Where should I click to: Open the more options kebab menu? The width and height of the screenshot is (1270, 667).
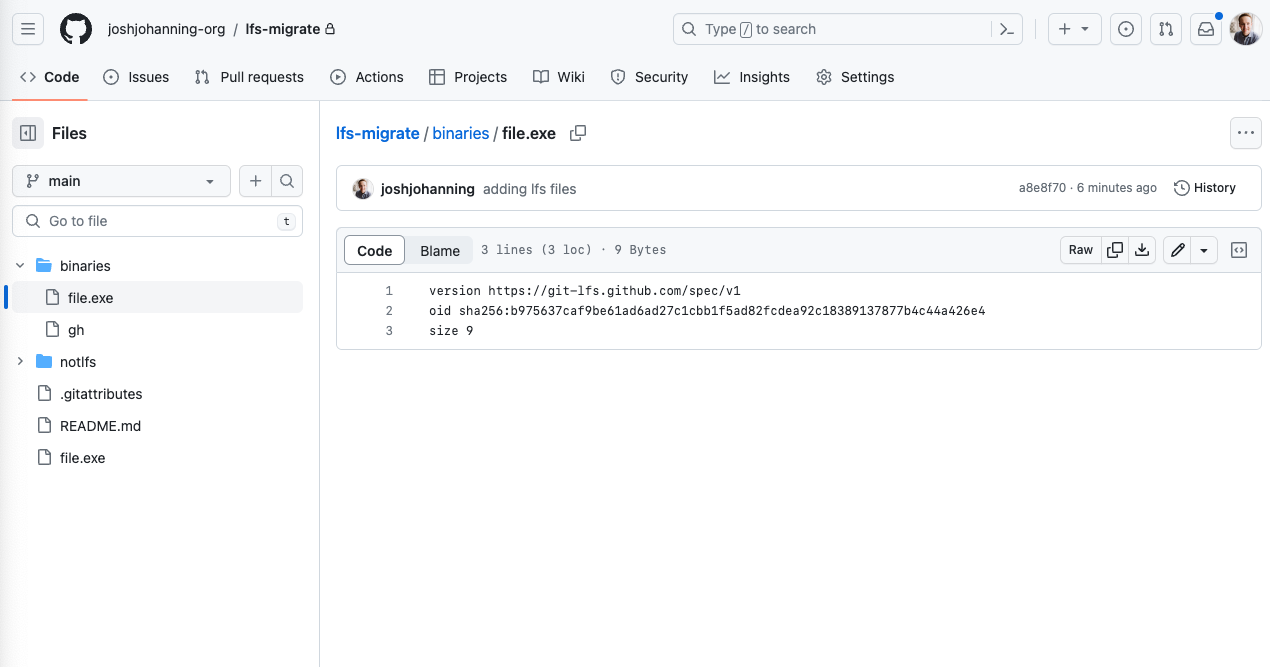pos(1245,132)
